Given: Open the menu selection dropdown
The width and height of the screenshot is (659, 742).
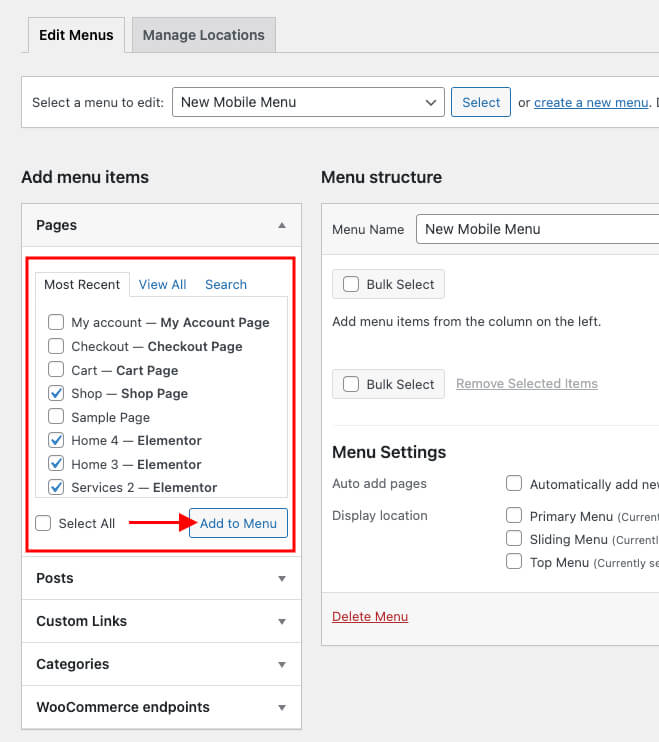Looking at the screenshot, I should (308, 102).
